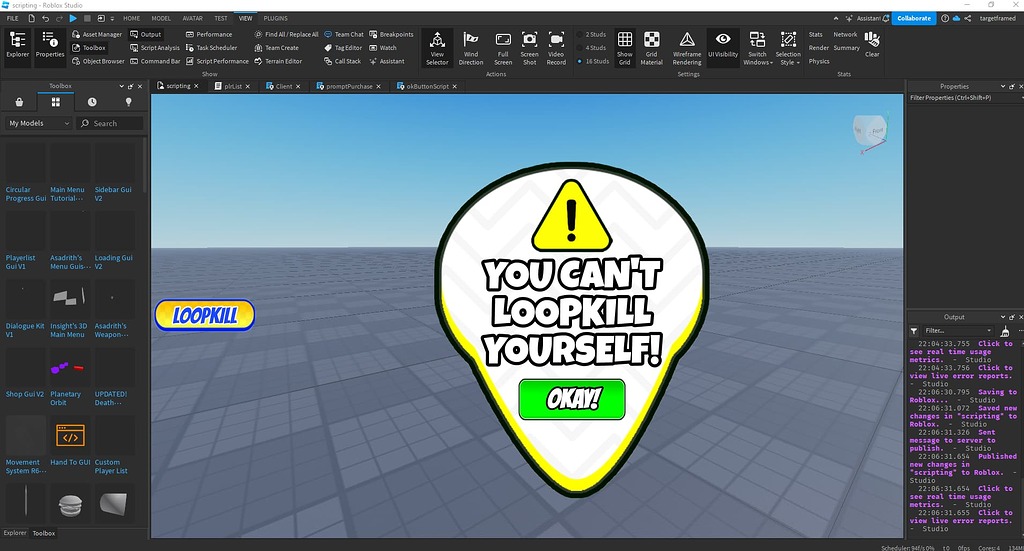Open the Performance window
1024x551 pixels.
(209, 35)
